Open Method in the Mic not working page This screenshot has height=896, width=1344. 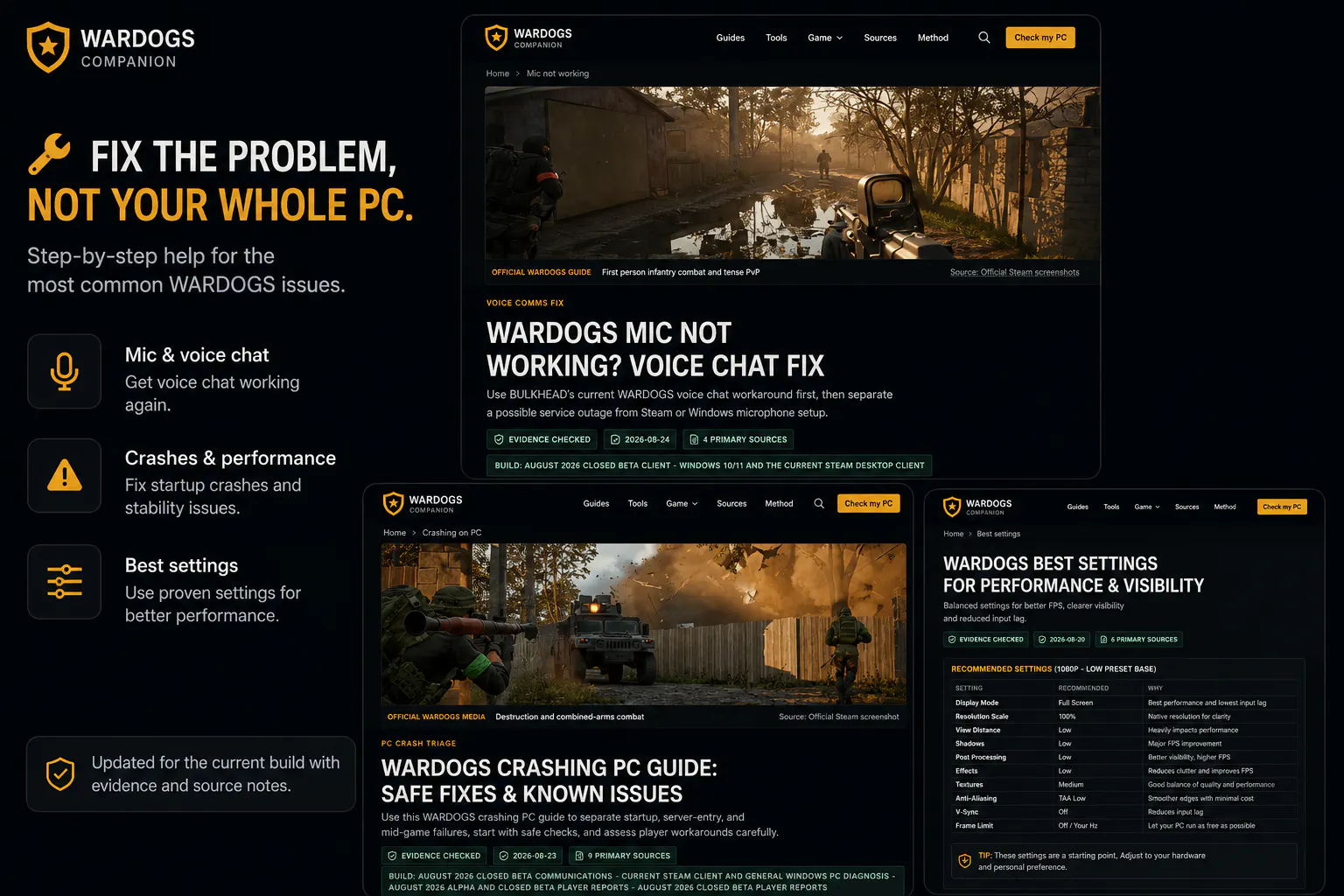pos(933,38)
